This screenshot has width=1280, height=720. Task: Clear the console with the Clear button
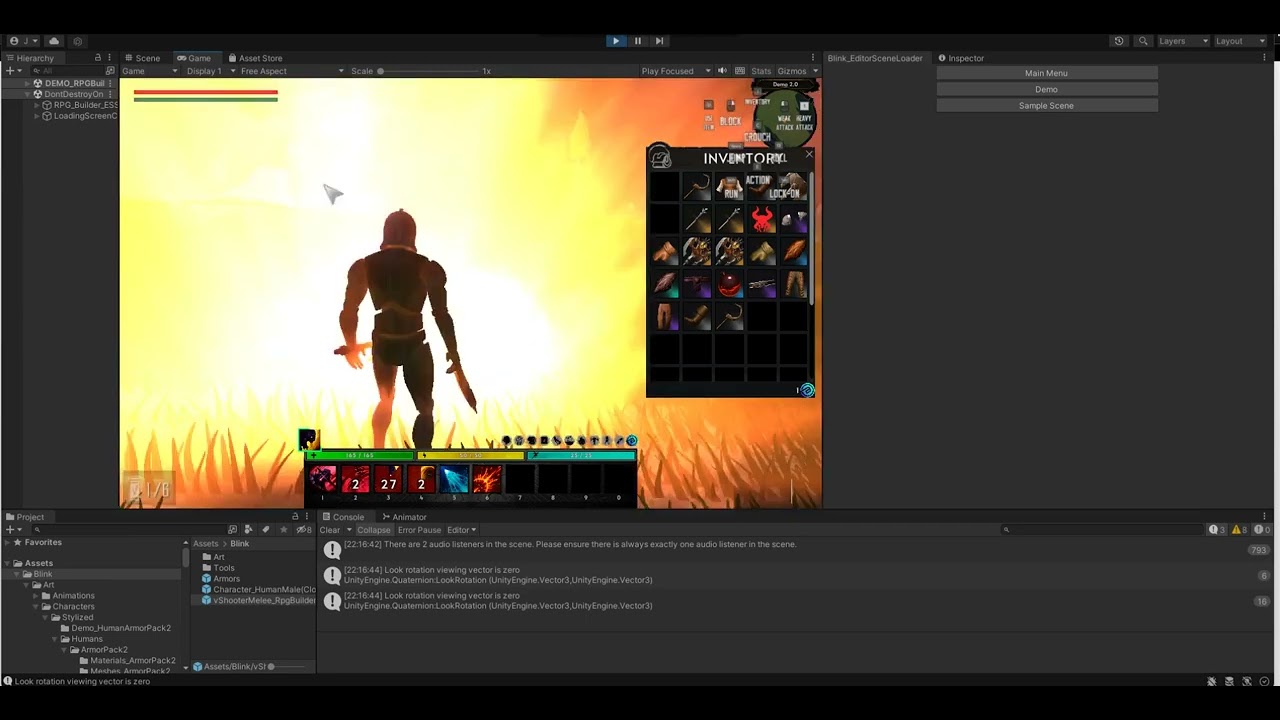point(329,530)
